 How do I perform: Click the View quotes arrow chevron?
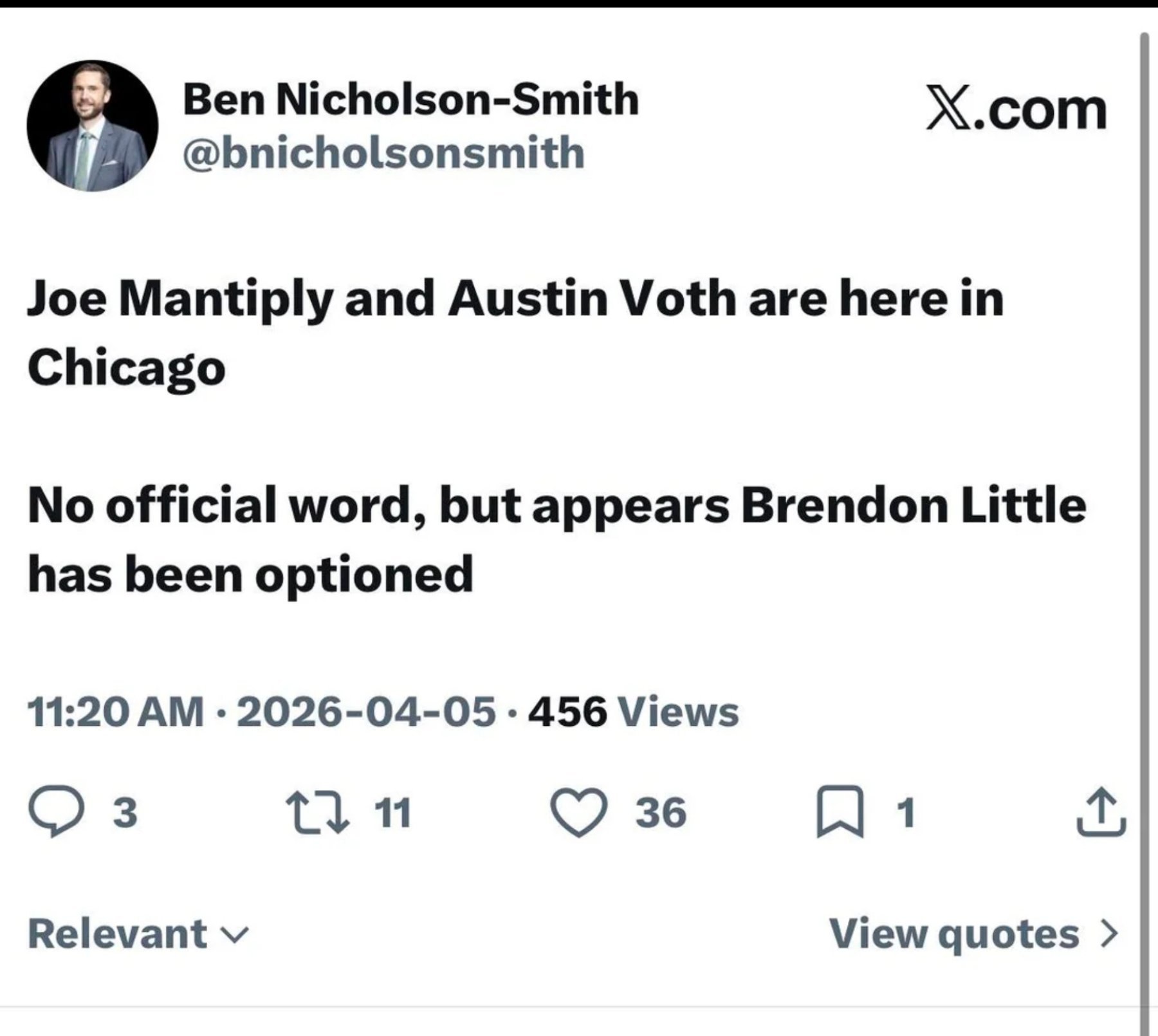(1108, 934)
